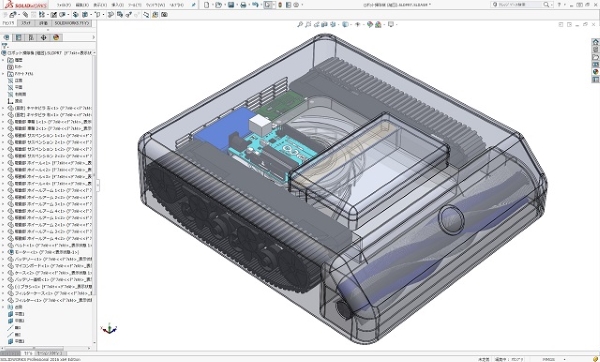This screenshot has width=600, height=362.
Task: Toggle the Section View icon in heads-up toolbar
Action: click(x=324, y=24)
